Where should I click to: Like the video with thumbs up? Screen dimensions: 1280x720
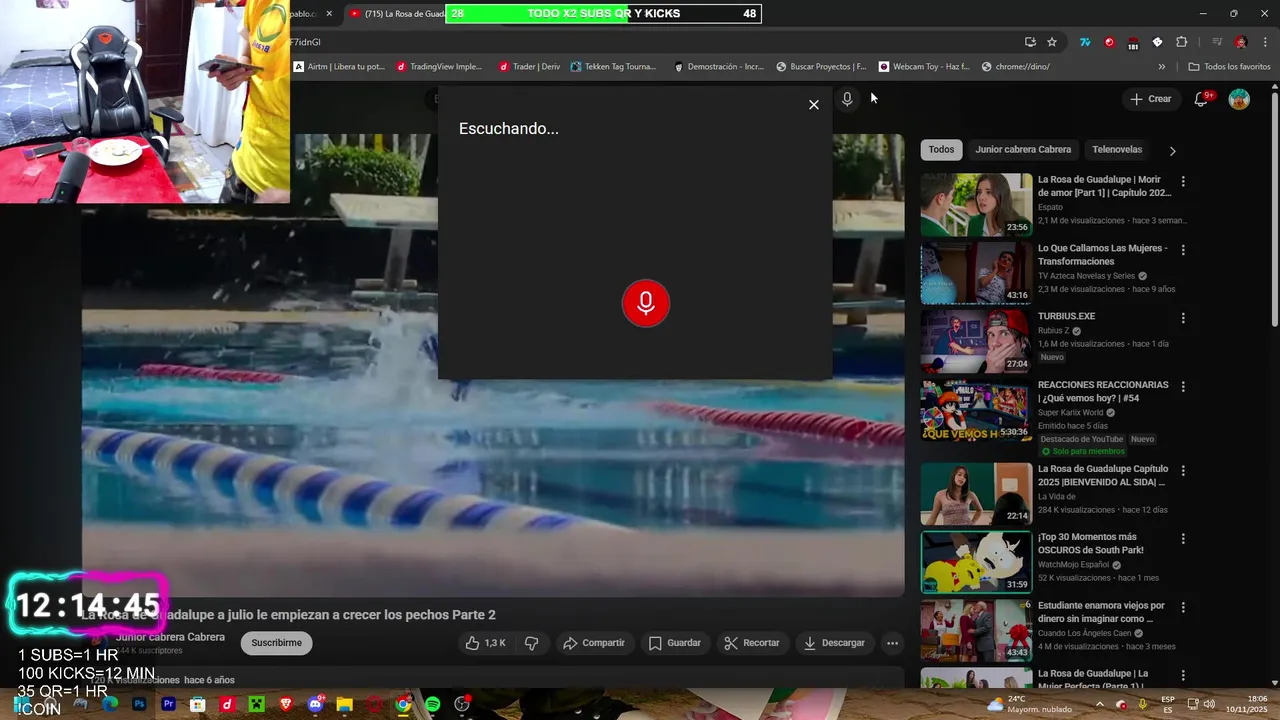[485, 643]
